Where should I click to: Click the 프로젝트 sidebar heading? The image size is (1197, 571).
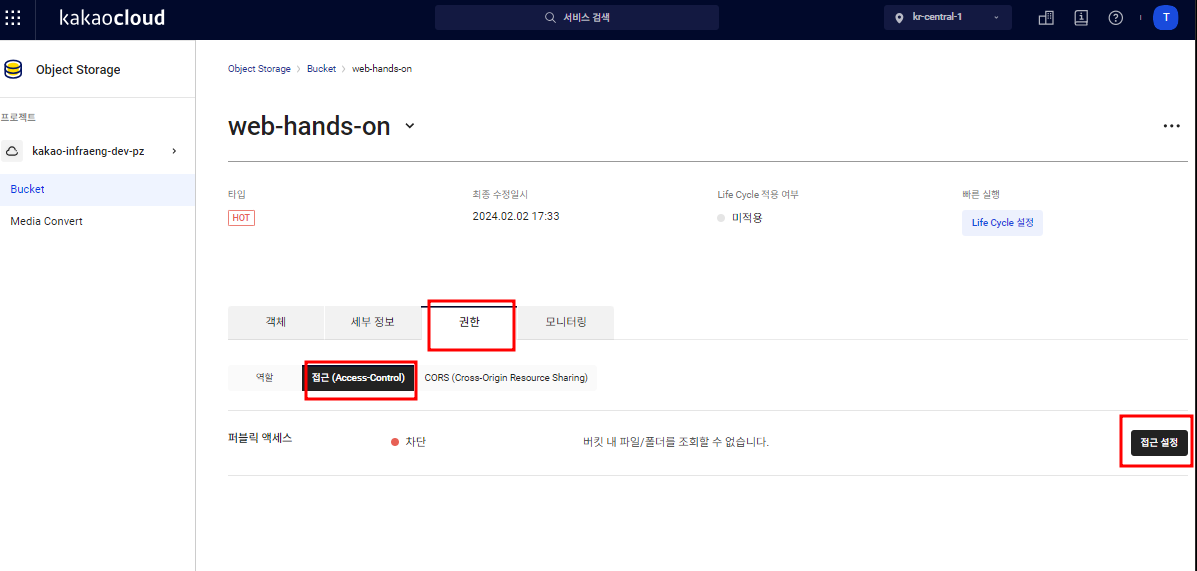18,118
